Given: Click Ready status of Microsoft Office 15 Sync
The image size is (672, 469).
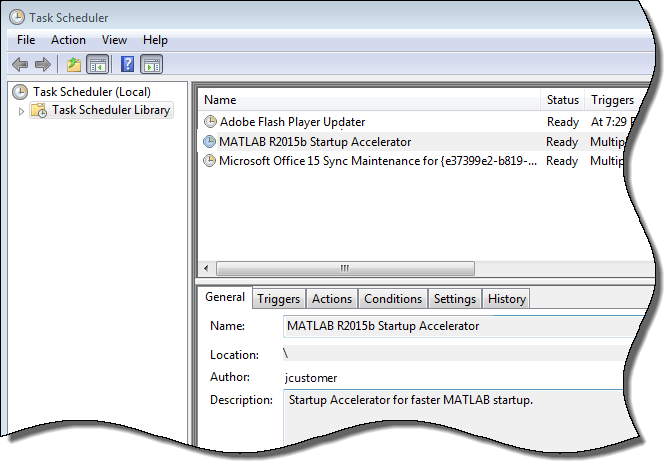Looking at the screenshot, I should [x=562, y=161].
